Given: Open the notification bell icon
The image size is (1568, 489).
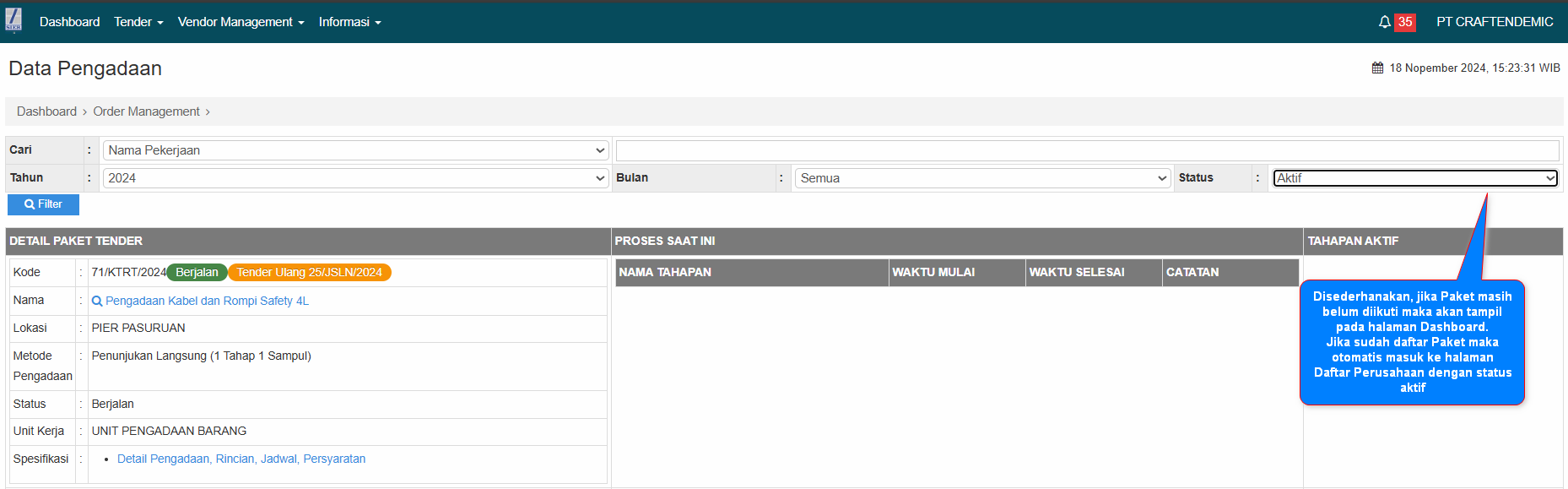Looking at the screenshot, I should tap(1384, 22).
